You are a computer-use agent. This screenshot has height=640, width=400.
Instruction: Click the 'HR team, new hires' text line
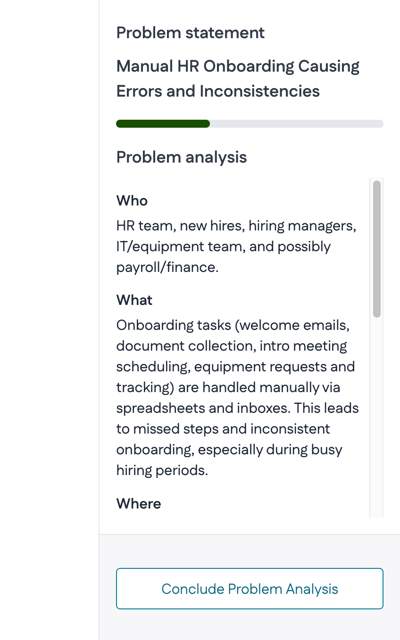[x=236, y=226]
